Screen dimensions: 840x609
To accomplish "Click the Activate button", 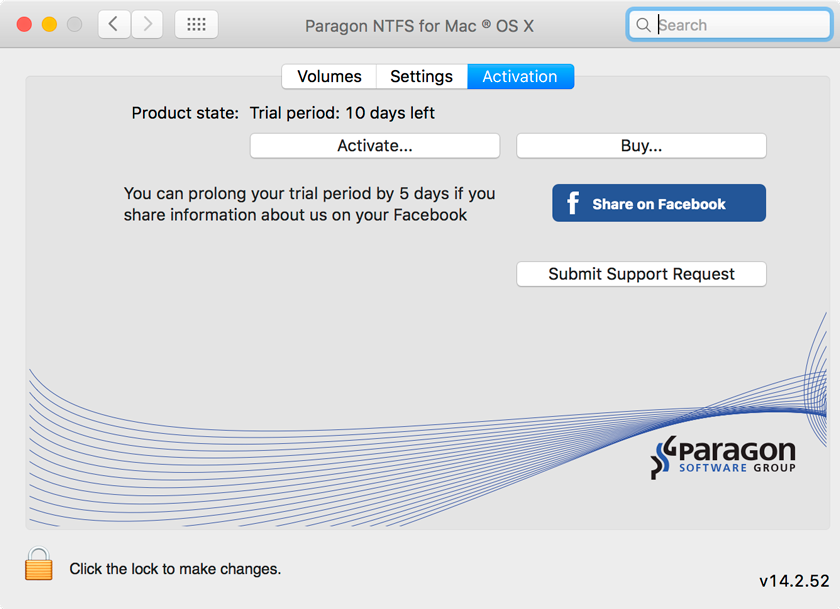I will 374,145.
